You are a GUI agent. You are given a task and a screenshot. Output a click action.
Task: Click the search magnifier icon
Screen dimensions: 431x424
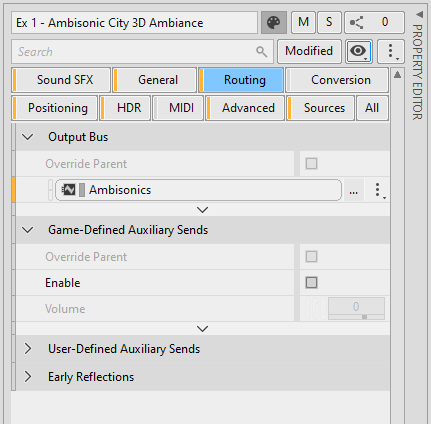[262, 52]
